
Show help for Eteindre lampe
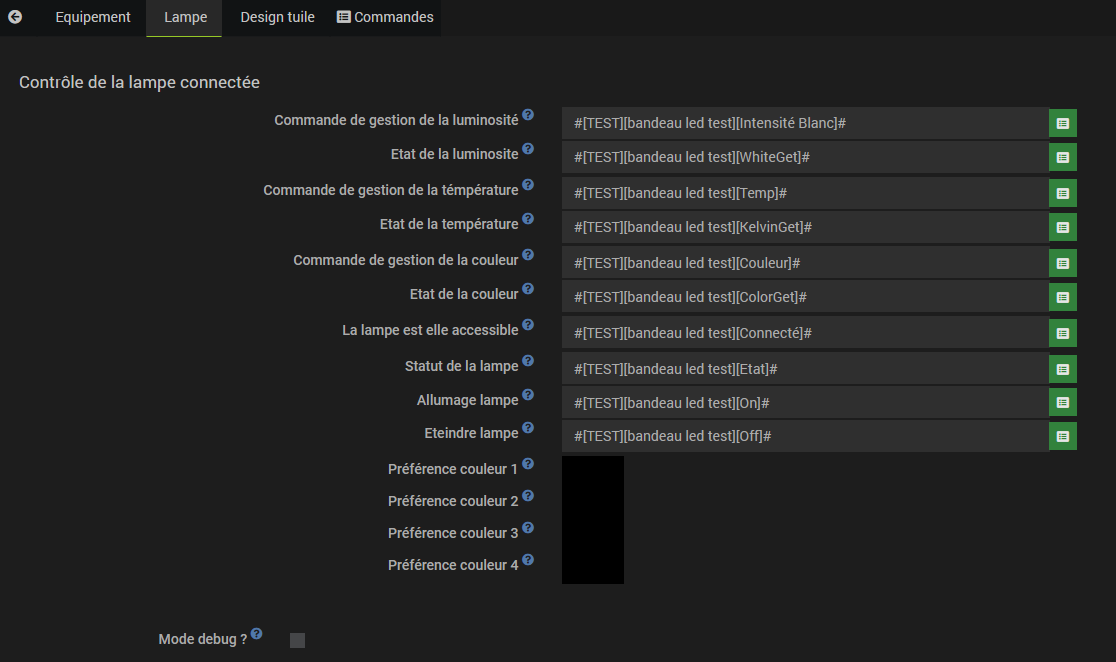click(x=528, y=427)
